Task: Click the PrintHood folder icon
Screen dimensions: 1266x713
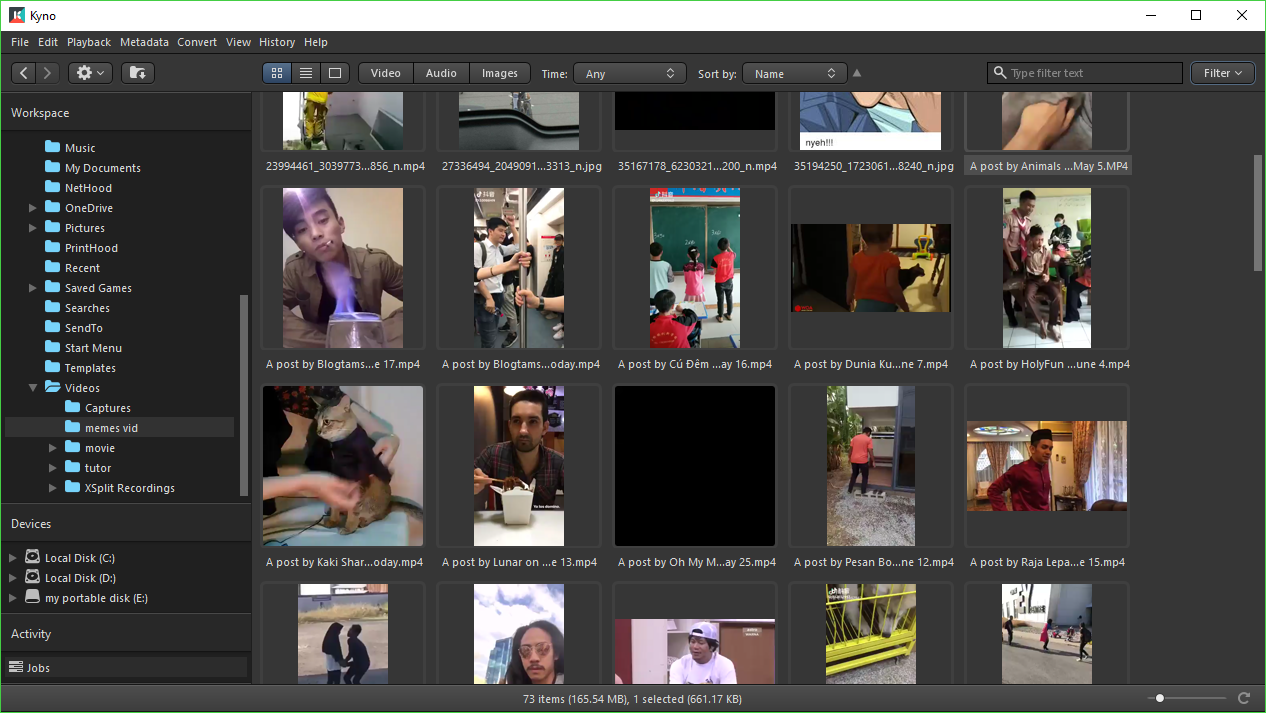Action: [x=53, y=247]
